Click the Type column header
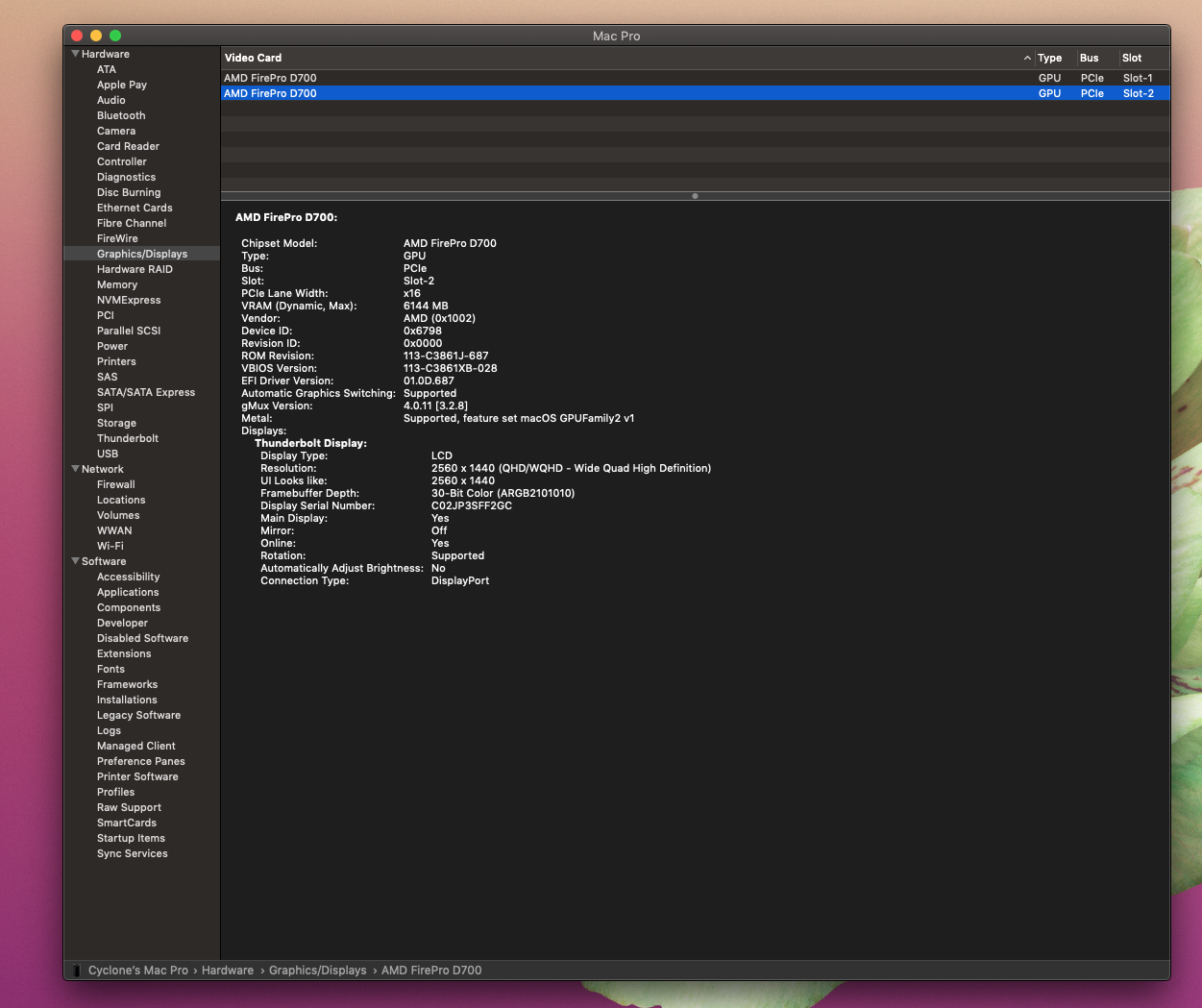1202x1008 pixels. pyautogui.click(x=1049, y=58)
